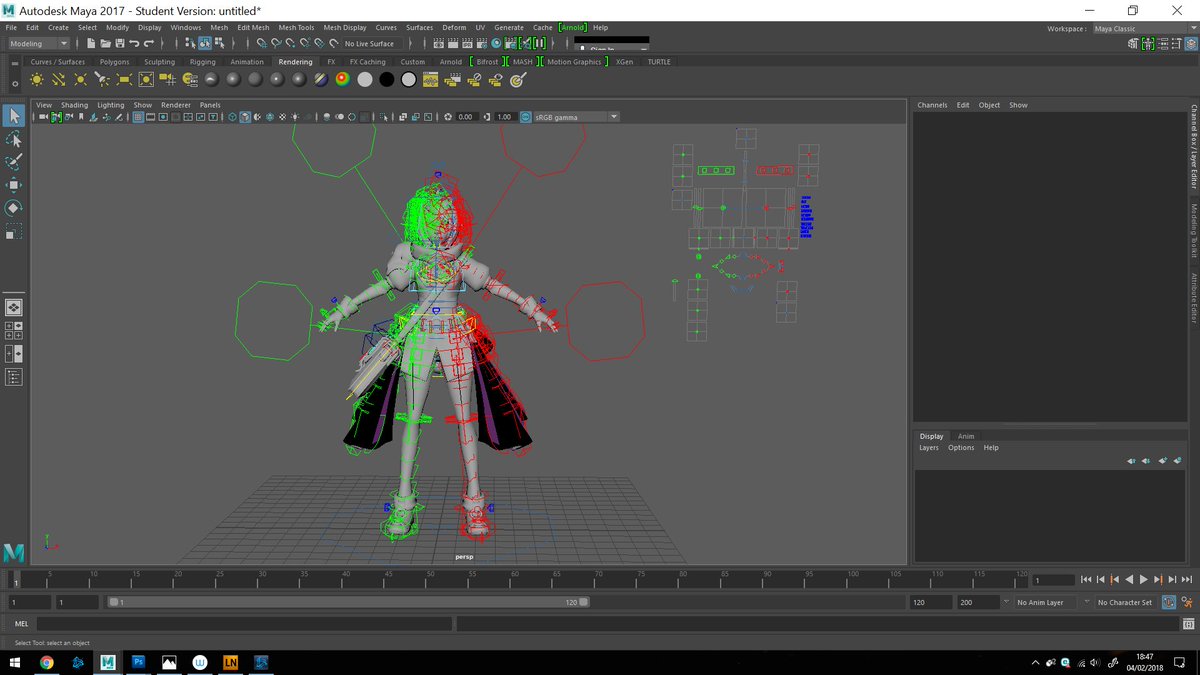Open the viewport Renderer menu
Viewport: 1200px width, 675px height.
coord(176,105)
